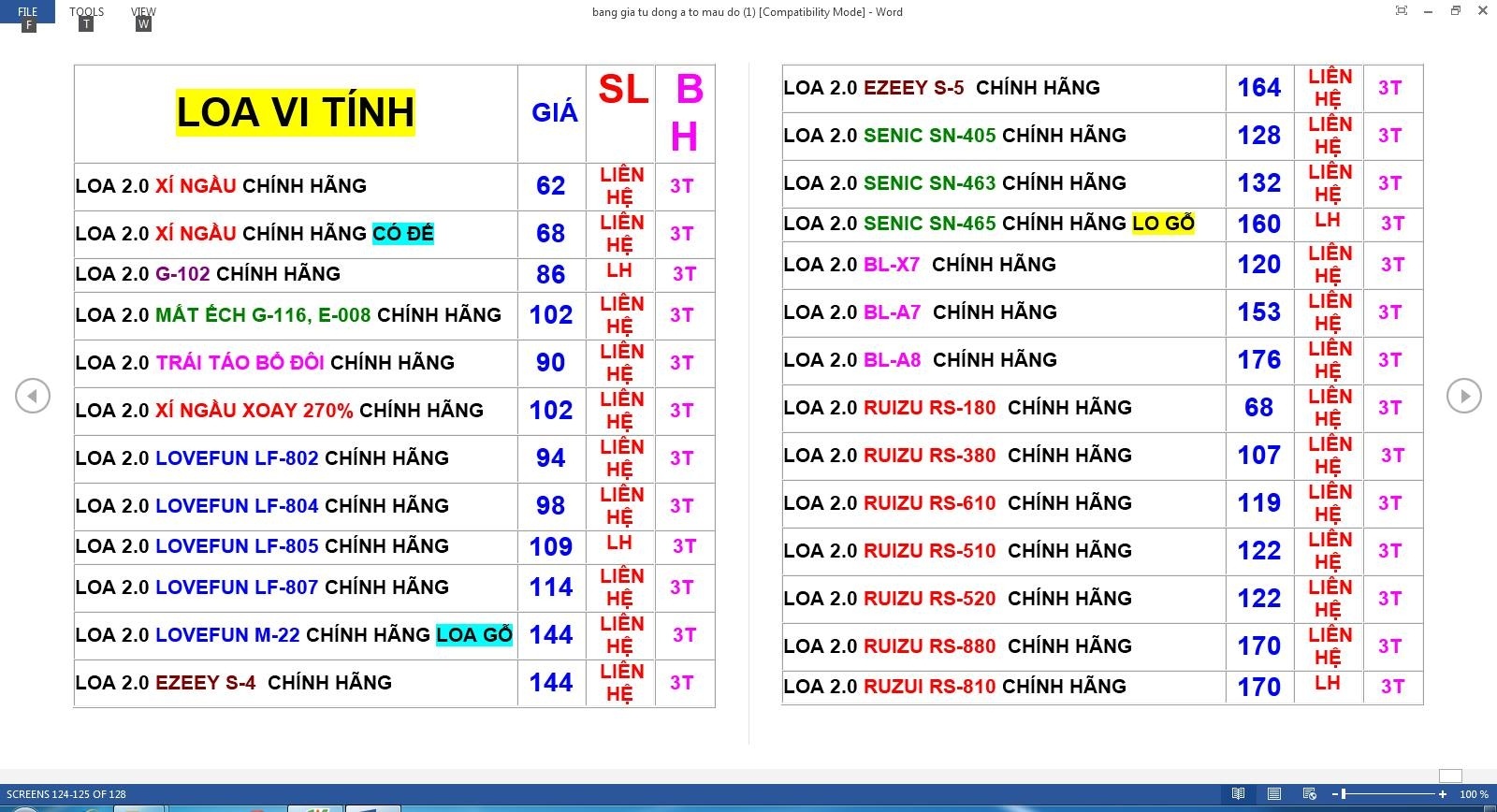
Task: Click the SCREENS 124-125 OF 128 indicator
Action: (x=66, y=793)
